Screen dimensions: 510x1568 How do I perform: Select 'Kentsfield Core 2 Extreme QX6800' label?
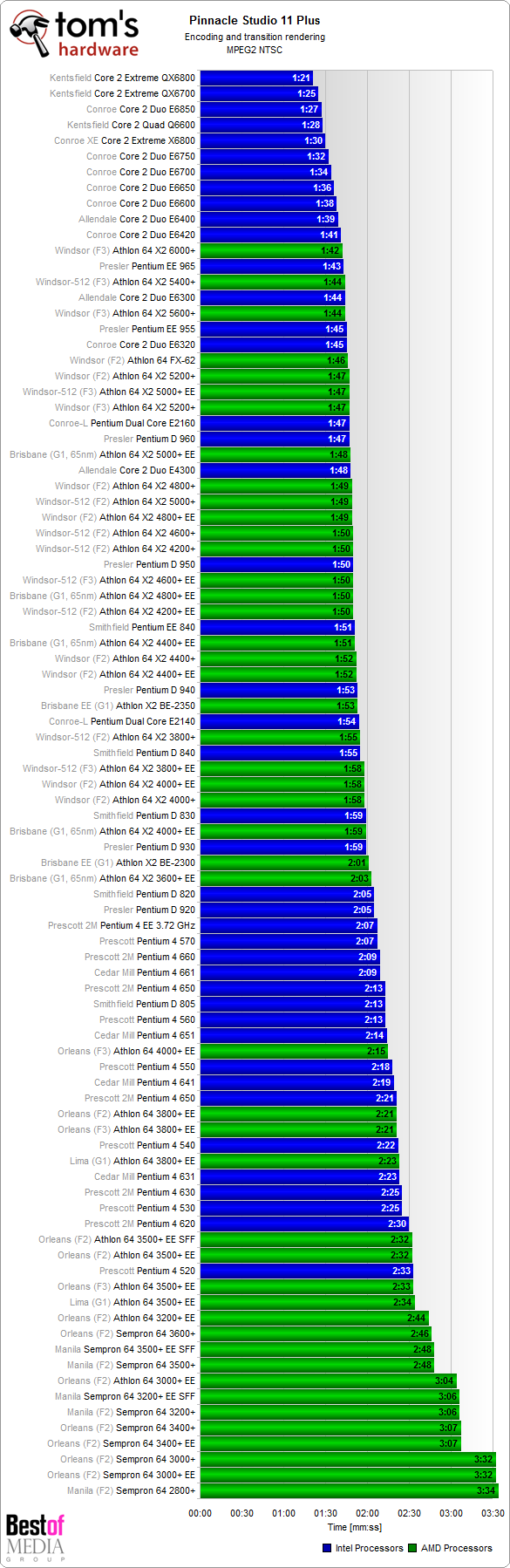point(122,78)
